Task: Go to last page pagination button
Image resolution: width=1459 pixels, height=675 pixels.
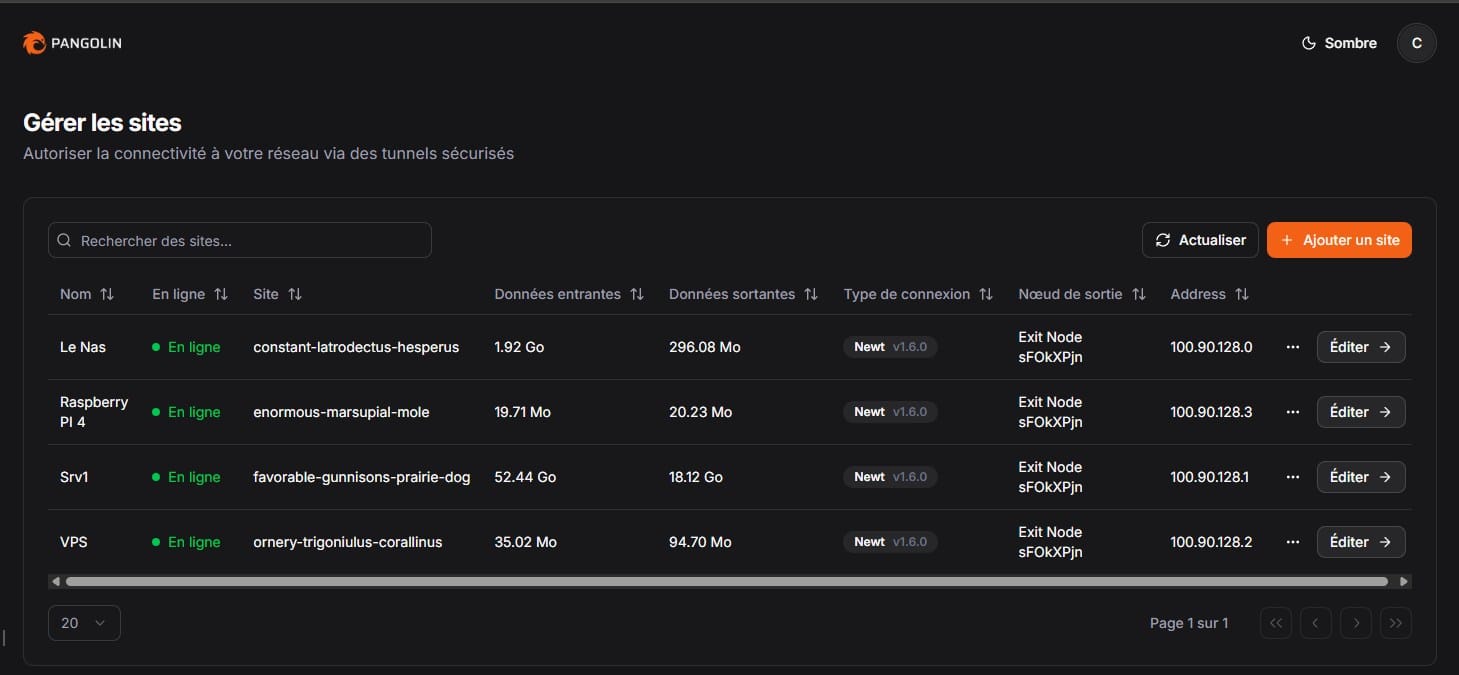Action: (1395, 623)
